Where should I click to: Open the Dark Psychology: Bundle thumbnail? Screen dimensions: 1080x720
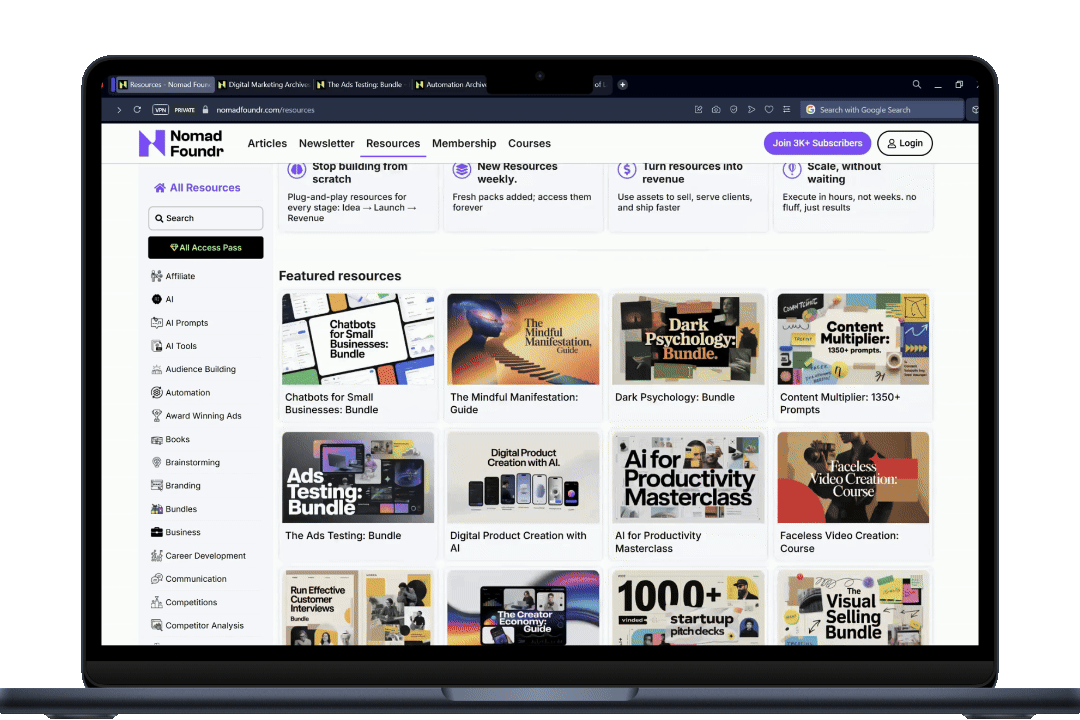tap(688, 339)
